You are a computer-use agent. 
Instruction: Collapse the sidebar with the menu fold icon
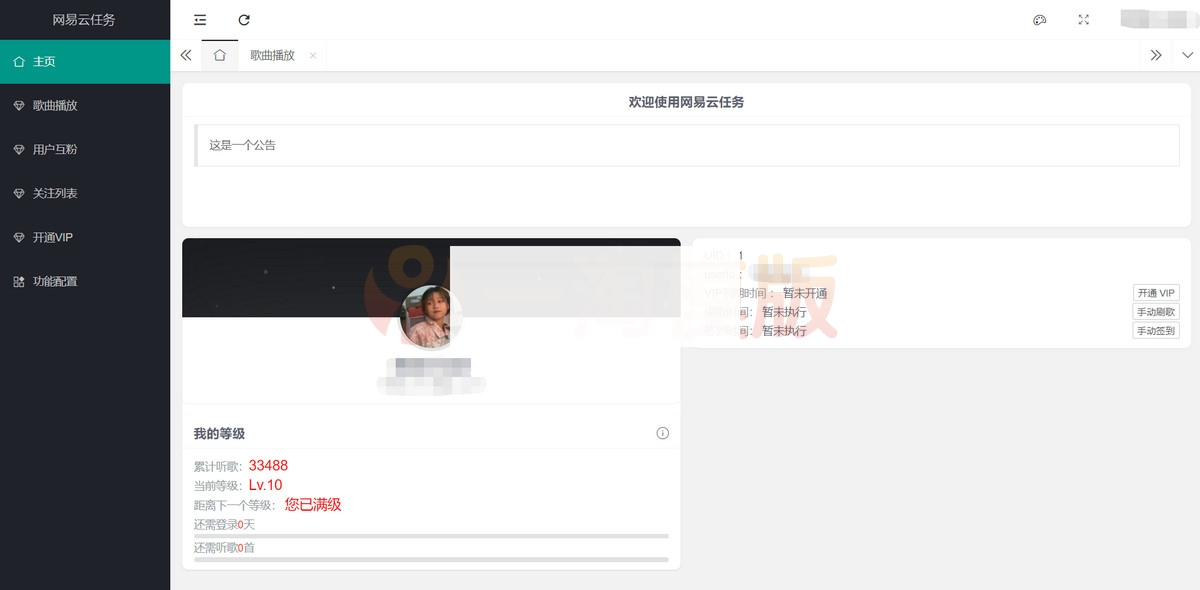pyautogui.click(x=200, y=20)
